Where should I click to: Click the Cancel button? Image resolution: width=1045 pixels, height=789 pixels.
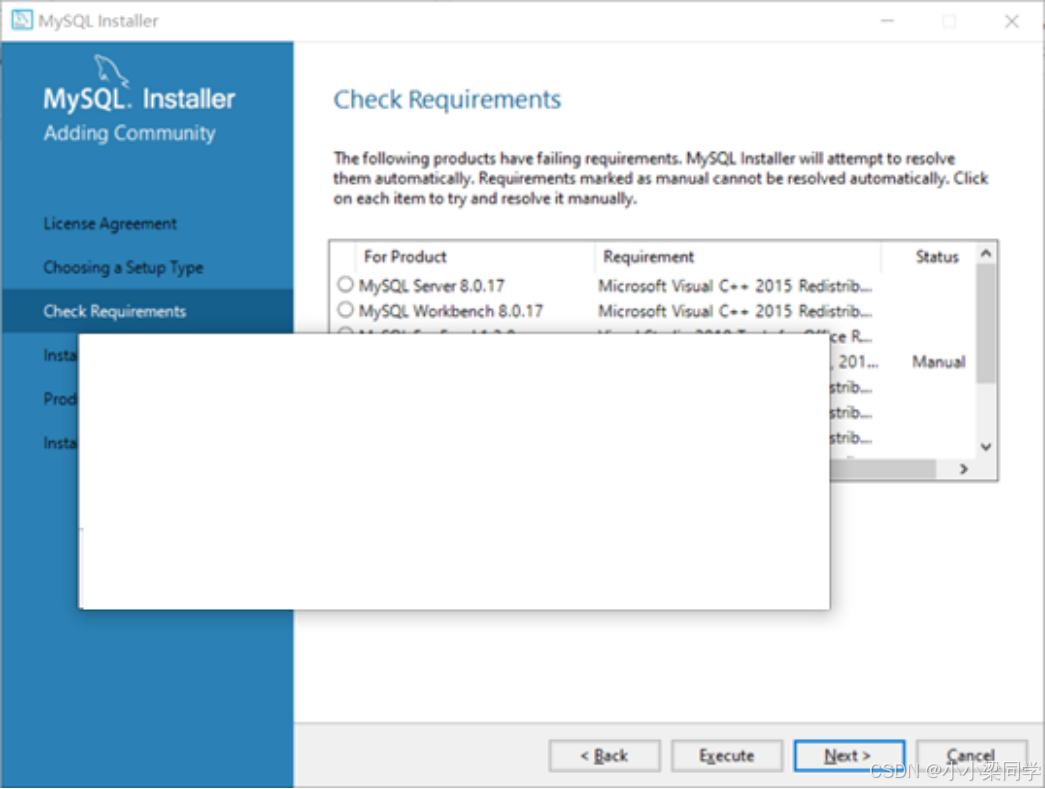point(971,756)
